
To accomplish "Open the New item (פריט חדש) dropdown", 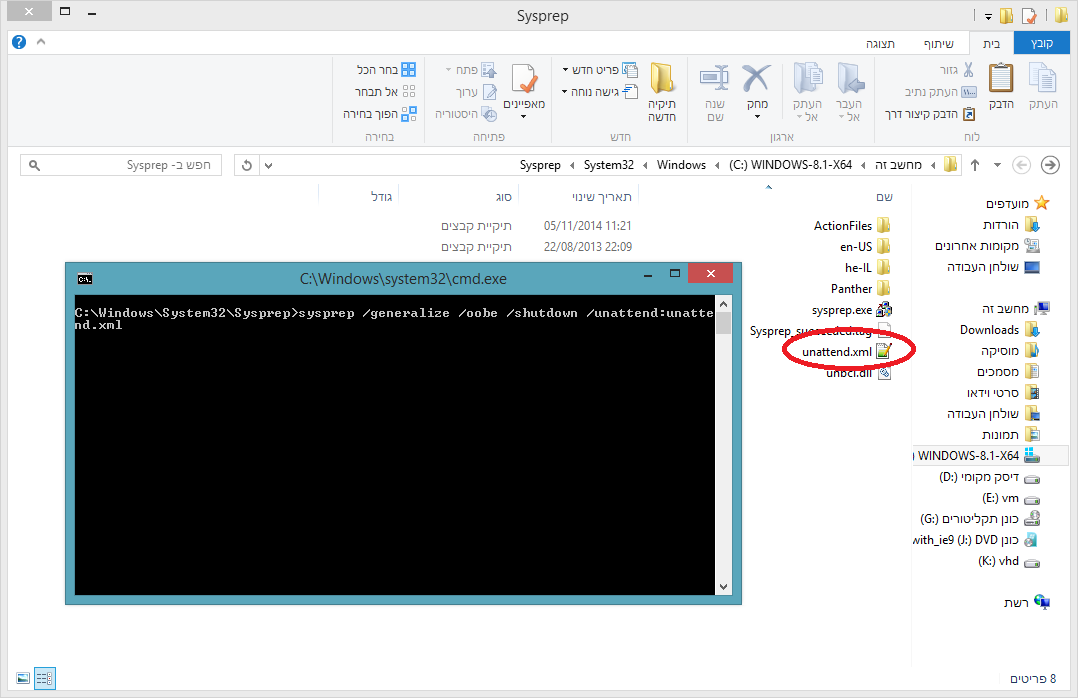I will pyautogui.click(x=599, y=69).
